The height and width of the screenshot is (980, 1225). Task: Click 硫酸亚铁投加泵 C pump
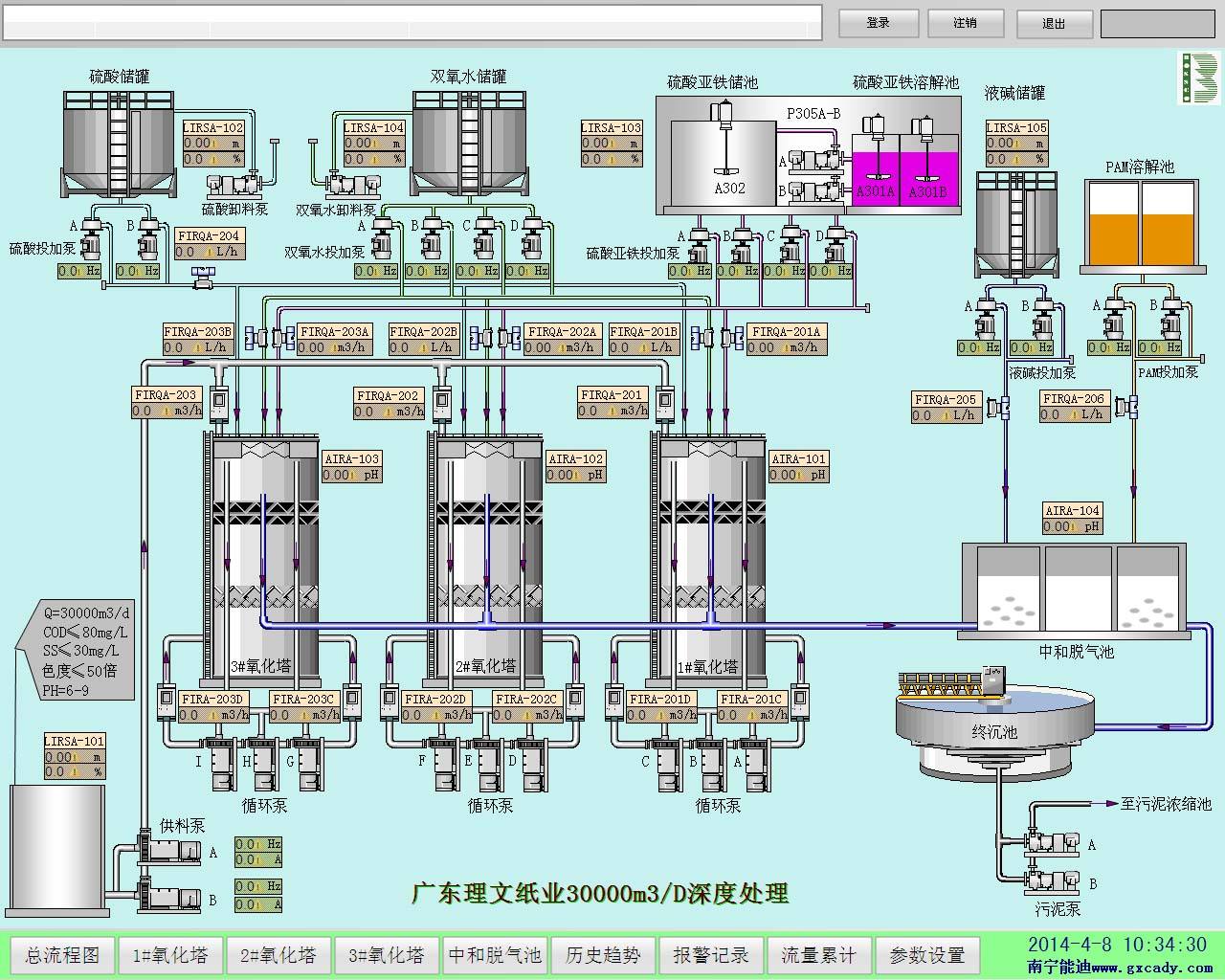[x=790, y=246]
